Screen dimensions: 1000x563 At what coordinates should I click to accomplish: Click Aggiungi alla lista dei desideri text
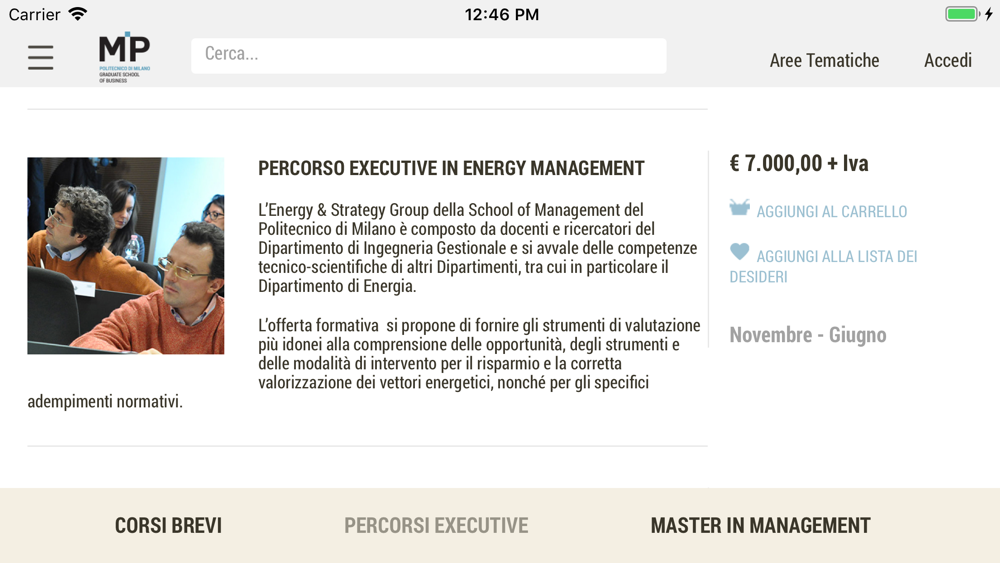pyautogui.click(x=823, y=267)
